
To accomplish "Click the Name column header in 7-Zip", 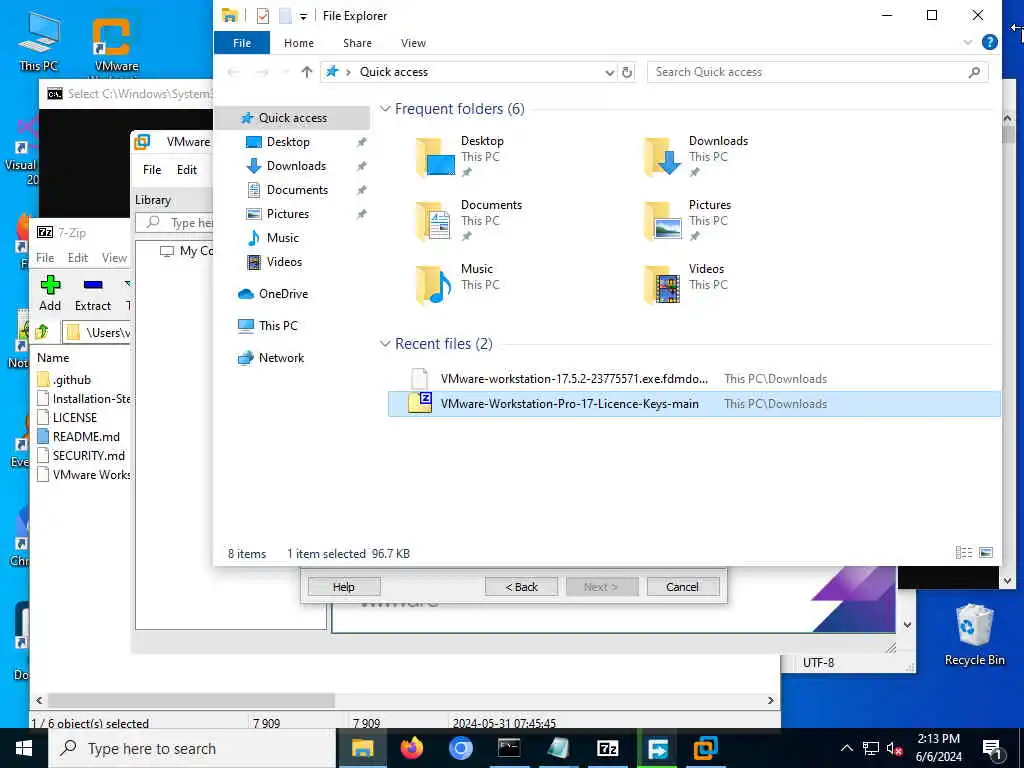I will pyautogui.click(x=53, y=358).
